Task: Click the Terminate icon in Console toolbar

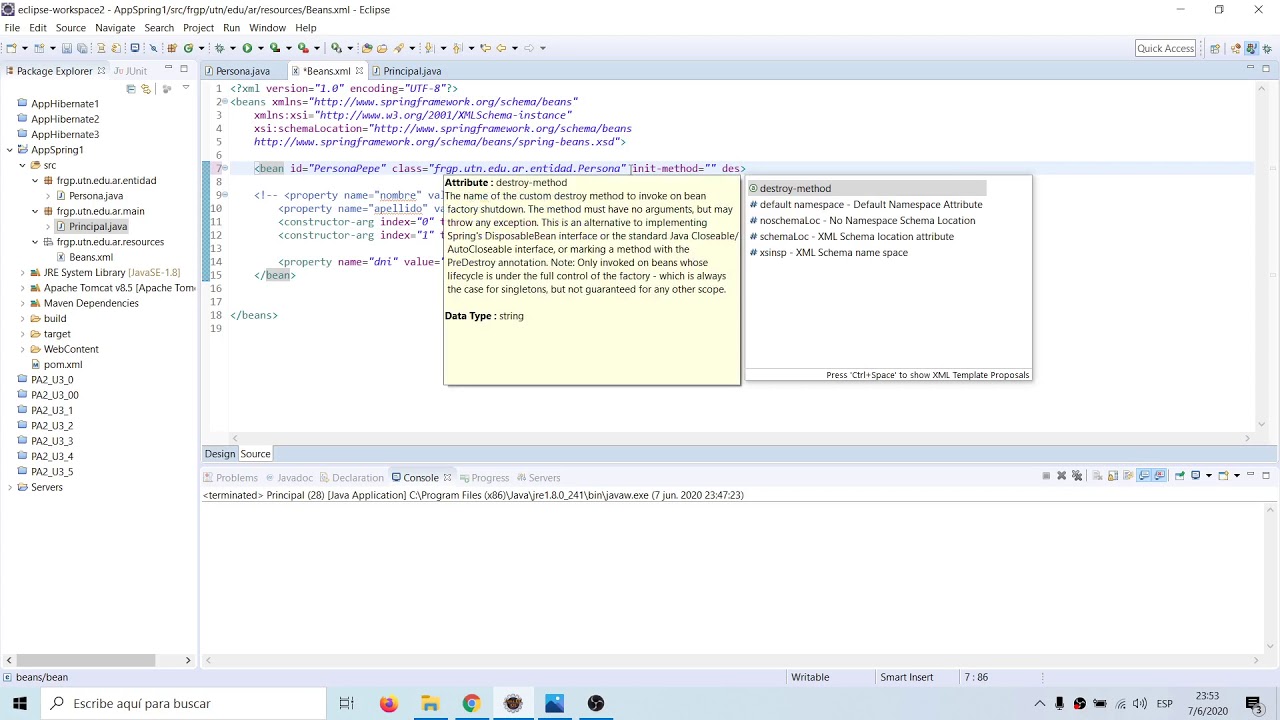Action: tap(1046, 476)
